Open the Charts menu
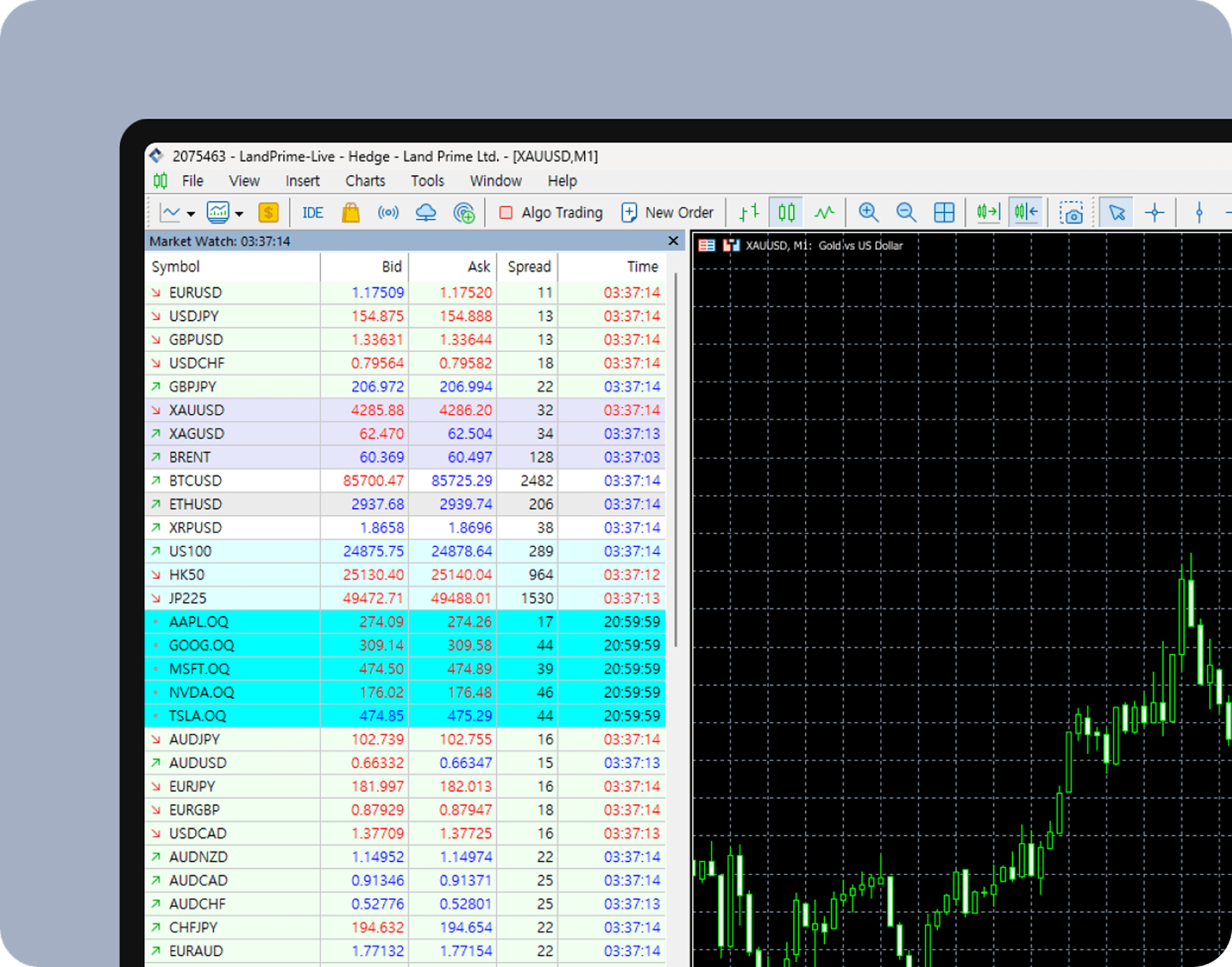This screenshot has width=1232, height=967. [x=364, y=181]
